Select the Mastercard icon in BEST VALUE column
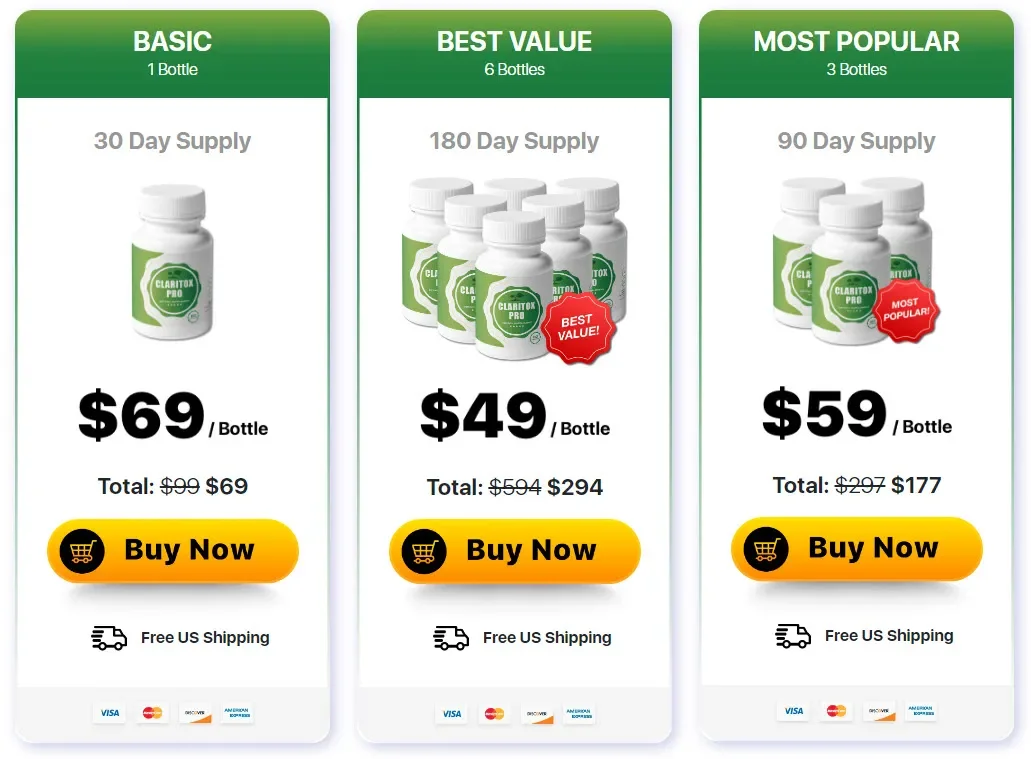 point(494,715)
